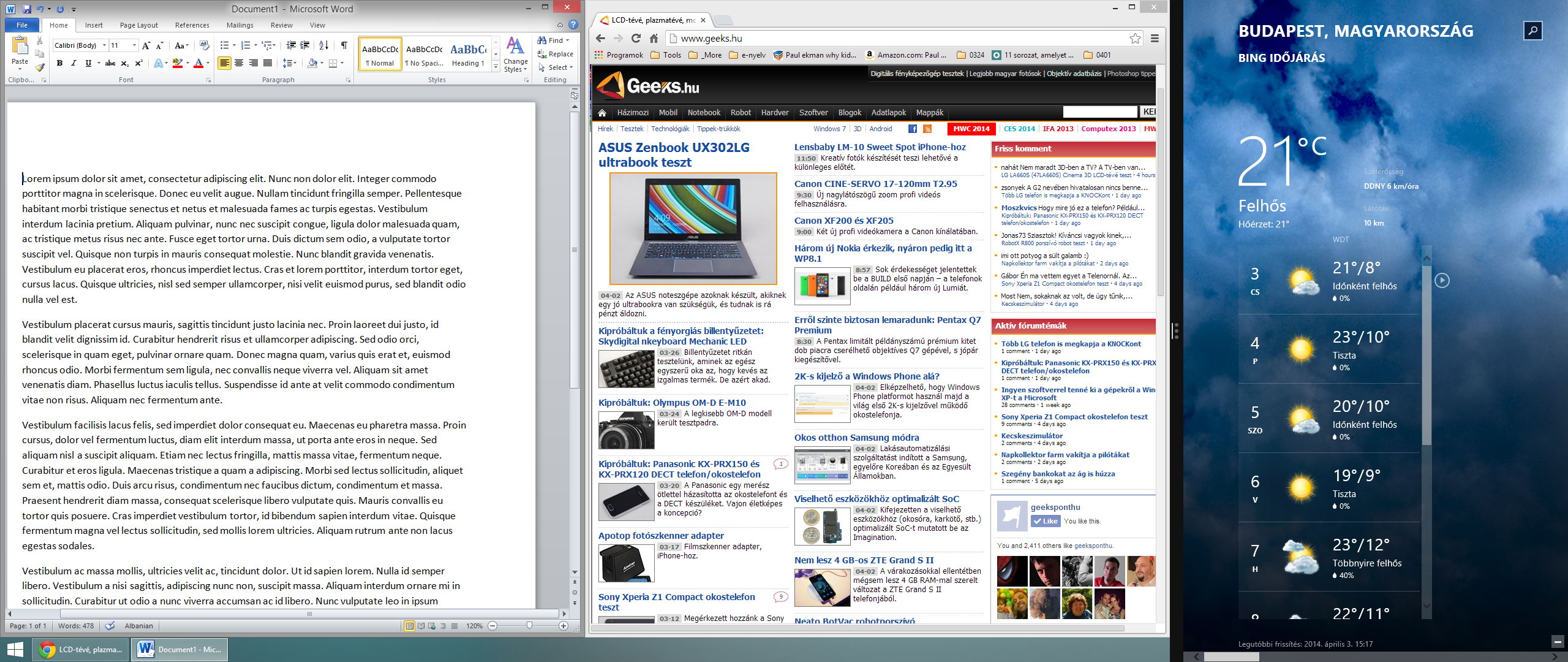Increase paragraph indent in Word
The height and width of the screenshot is (662, 1568).
304,45
